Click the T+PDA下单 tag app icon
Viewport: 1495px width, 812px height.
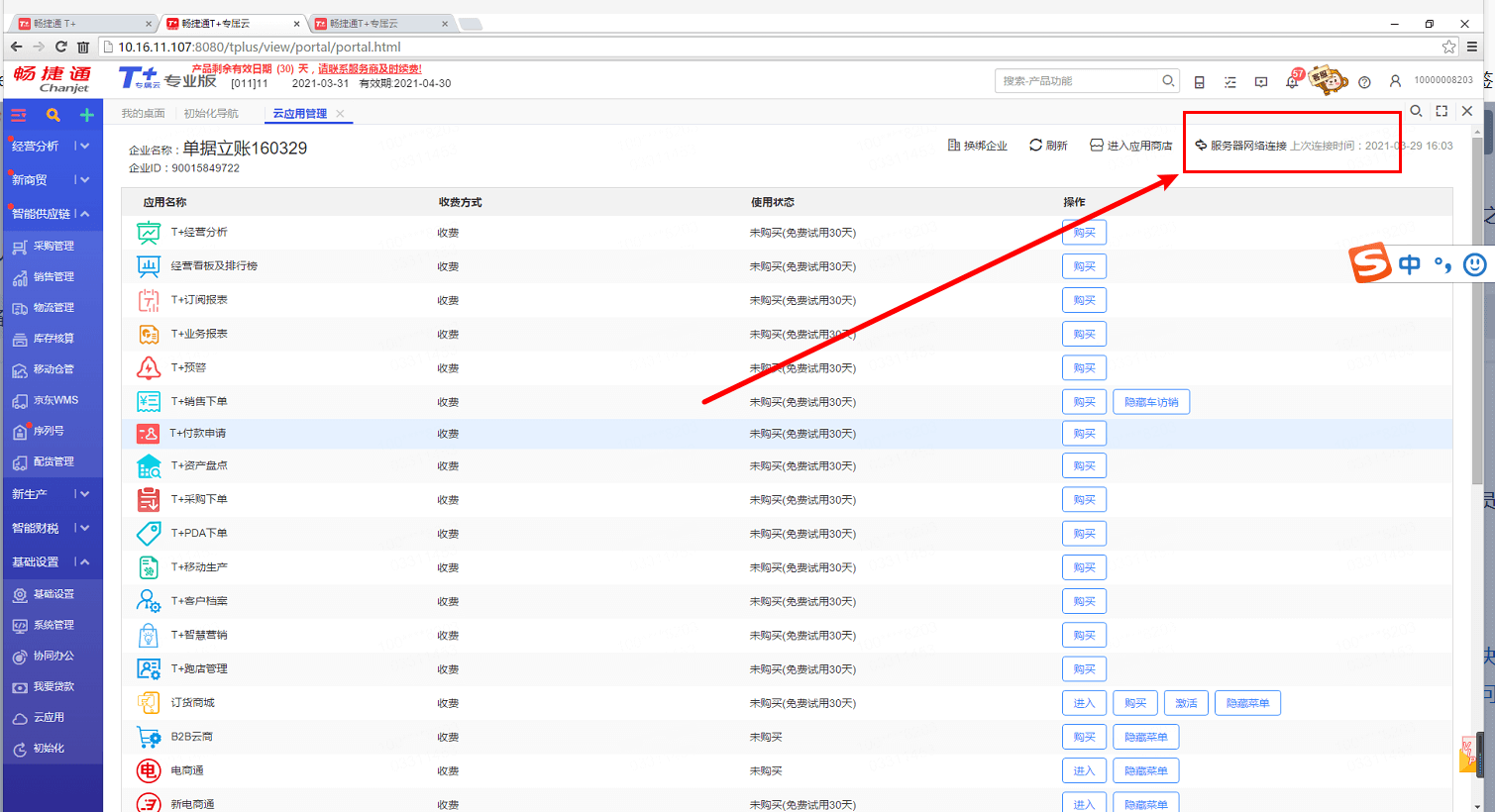(149, 533)
